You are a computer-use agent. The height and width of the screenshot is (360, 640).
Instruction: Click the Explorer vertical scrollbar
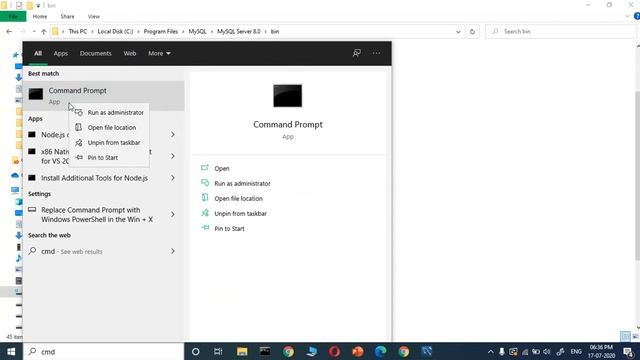[637, 176]
